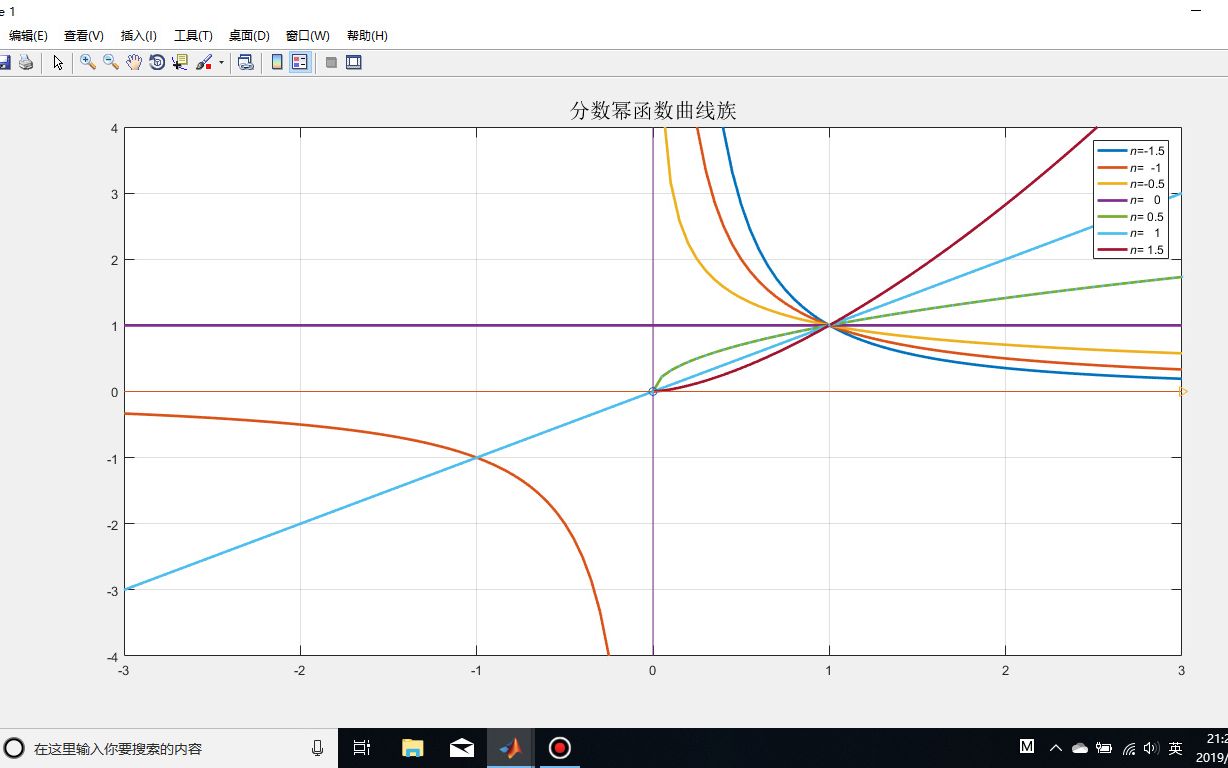This screenshot has width=1228, height=768.
Task: Click the OneDrive cloud tray icon
Action: 1080,748
